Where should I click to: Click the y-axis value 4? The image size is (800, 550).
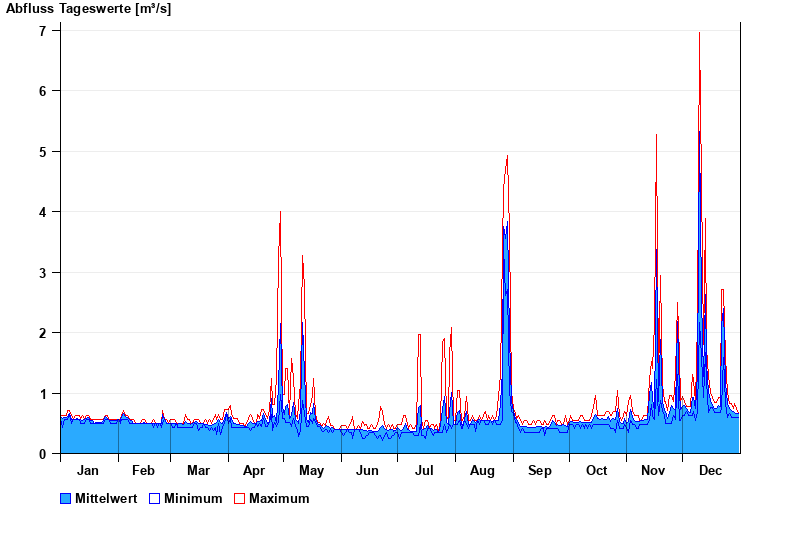(x=43, y=212)
